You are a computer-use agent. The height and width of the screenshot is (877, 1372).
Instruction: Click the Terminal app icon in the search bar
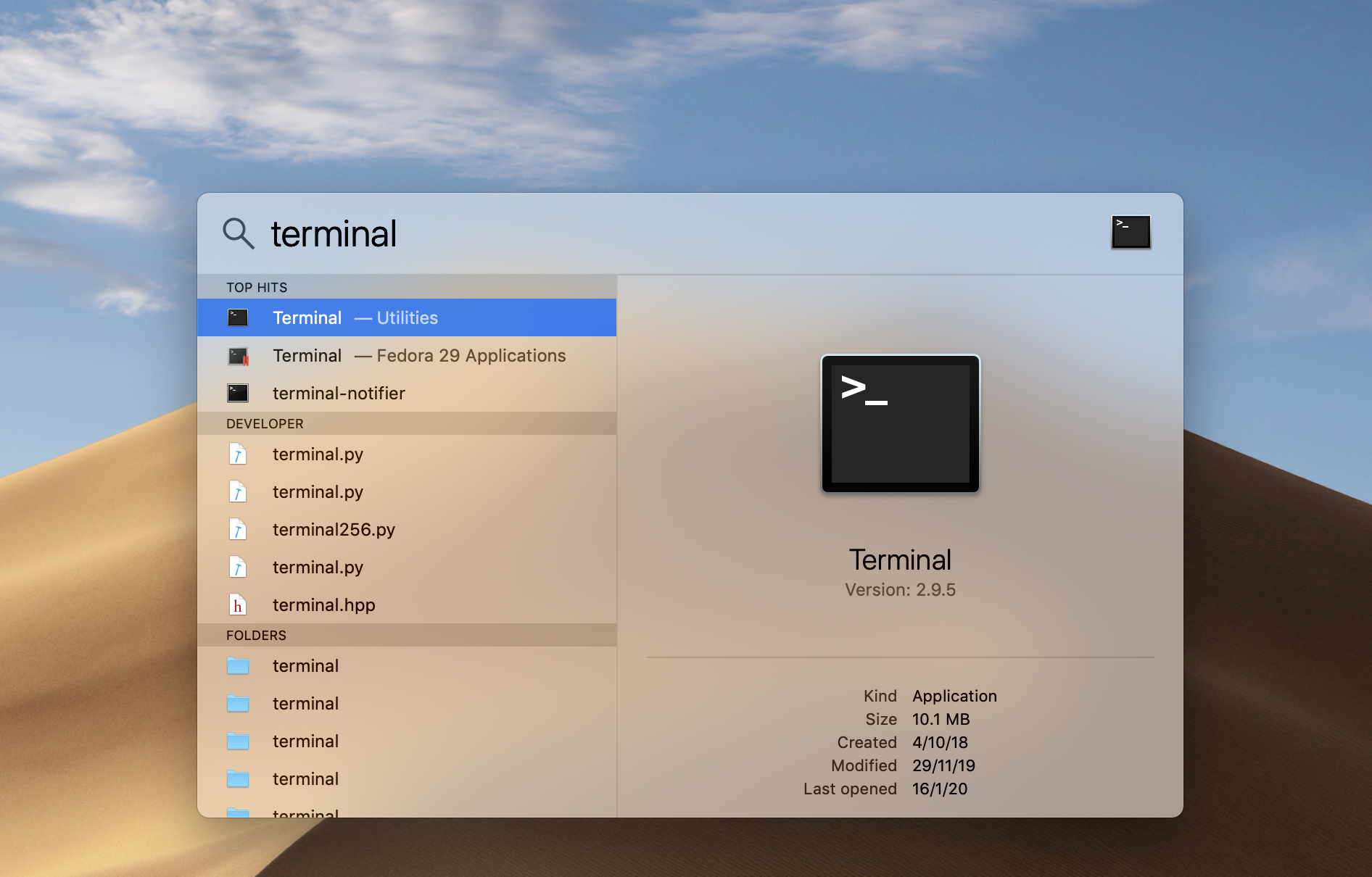coord(1131,232)
